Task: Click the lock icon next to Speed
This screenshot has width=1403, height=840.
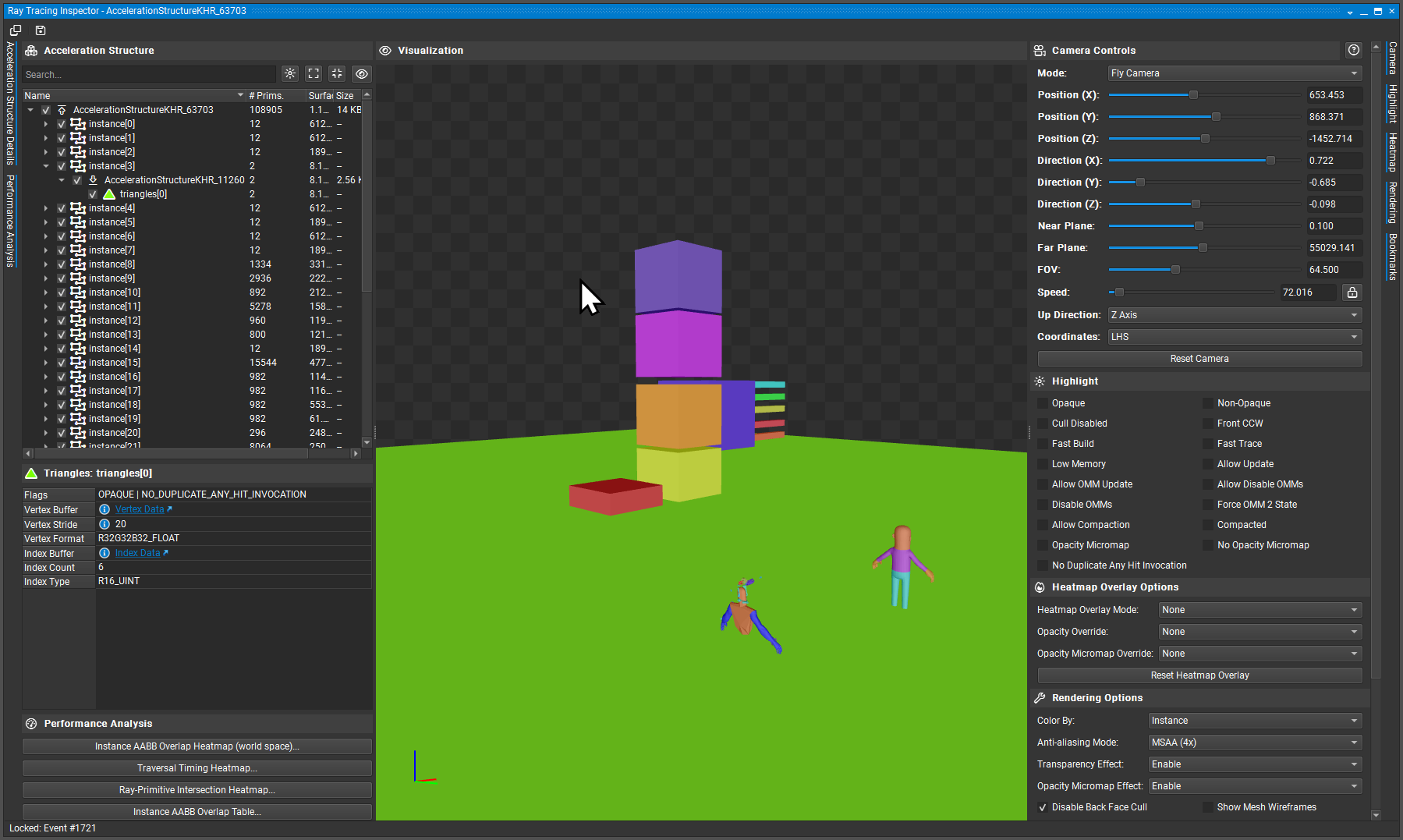Action: pyautogui.click(x=1352, y=292)
